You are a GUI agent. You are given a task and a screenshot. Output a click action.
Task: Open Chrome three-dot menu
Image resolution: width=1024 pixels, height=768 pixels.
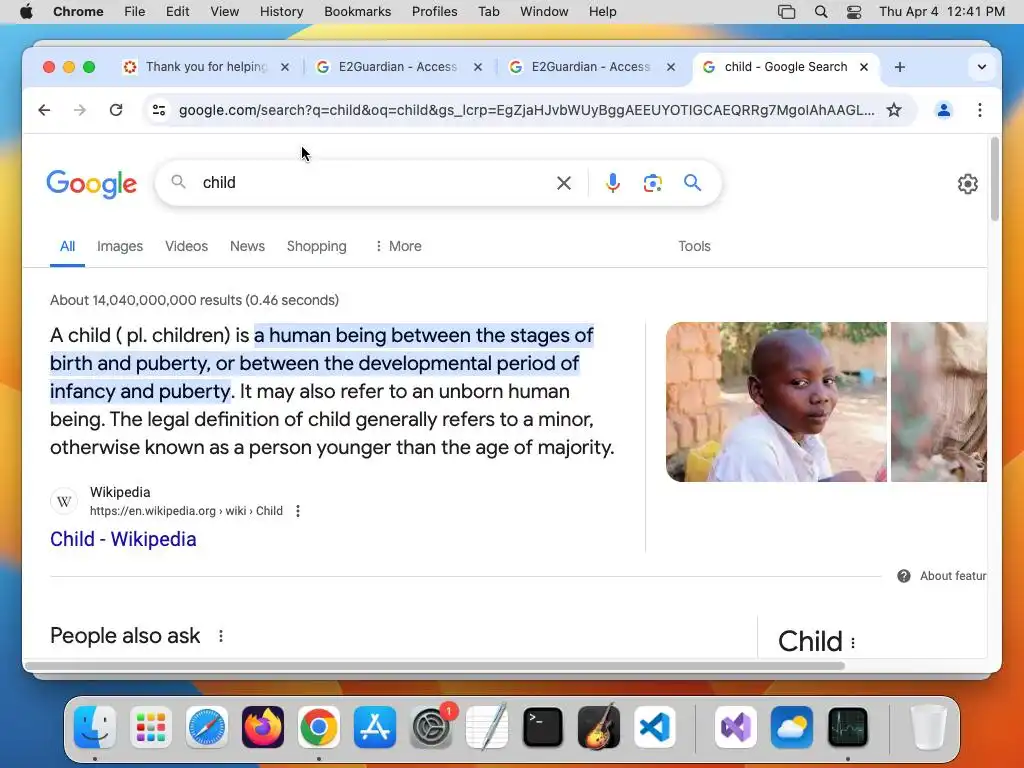980,110
